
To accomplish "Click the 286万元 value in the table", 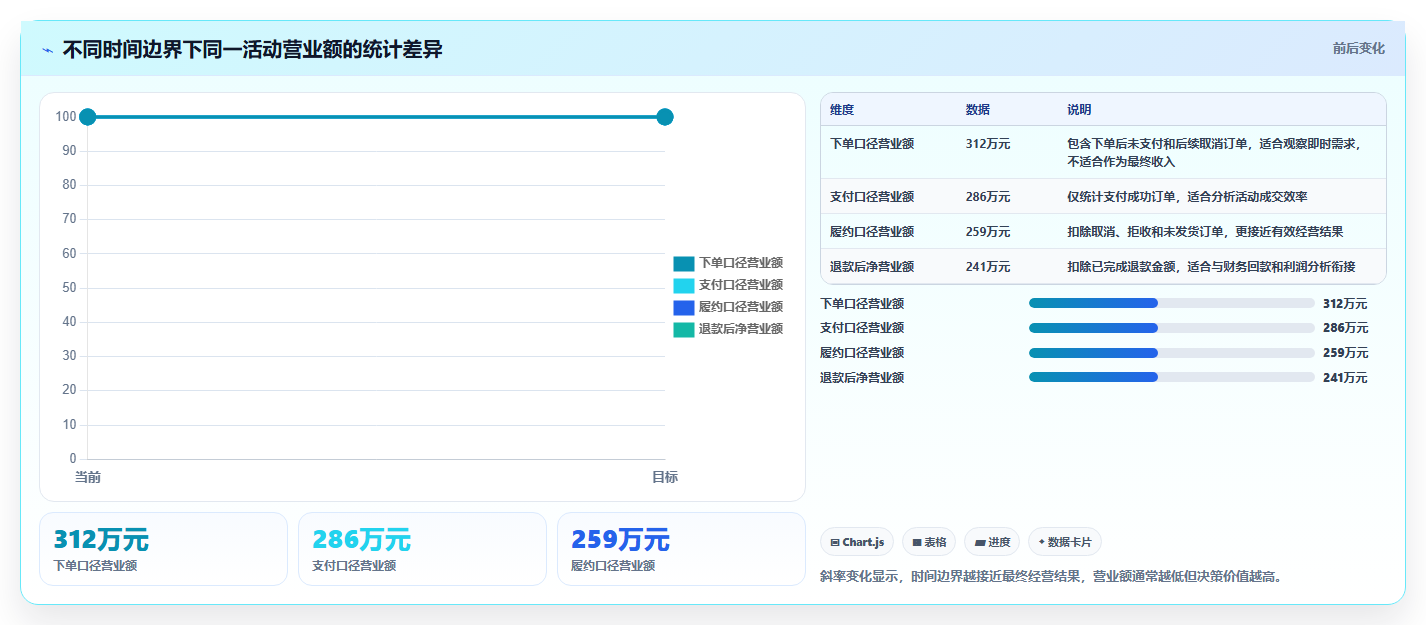I will click(x=988, y=197).
